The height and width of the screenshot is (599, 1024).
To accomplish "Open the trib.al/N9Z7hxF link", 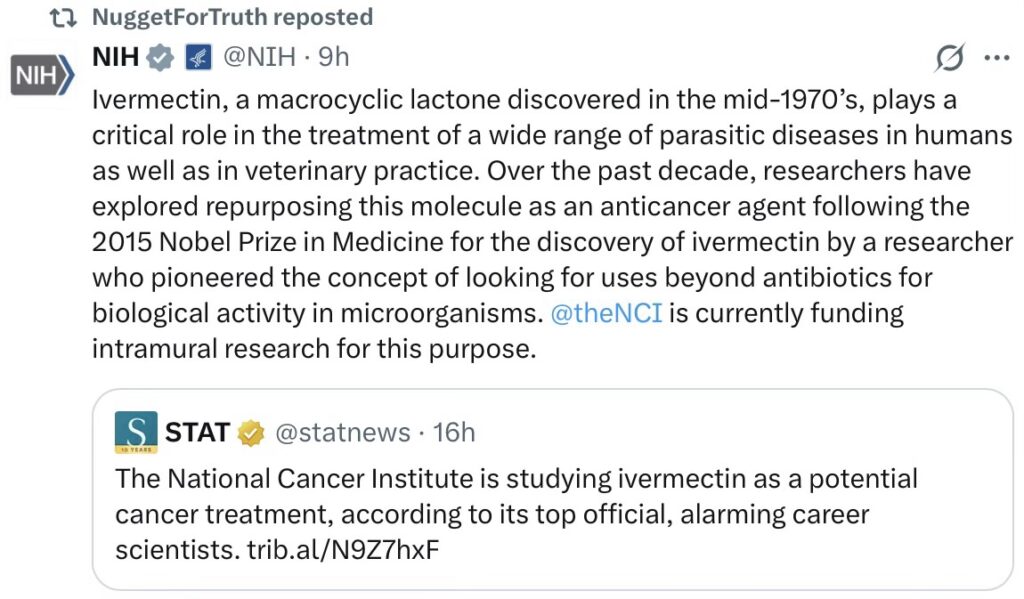I will 343,551.
